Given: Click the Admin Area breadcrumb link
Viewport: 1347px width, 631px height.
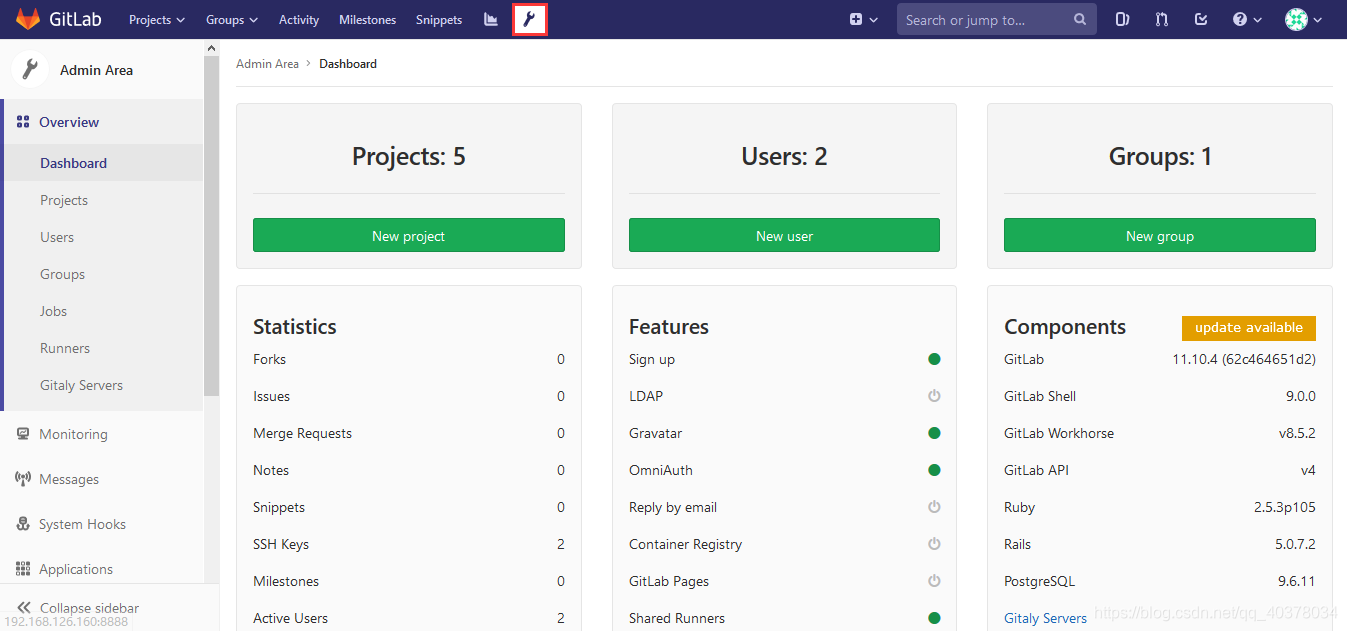Looking at the screenshot, I should tap(267, 63).
